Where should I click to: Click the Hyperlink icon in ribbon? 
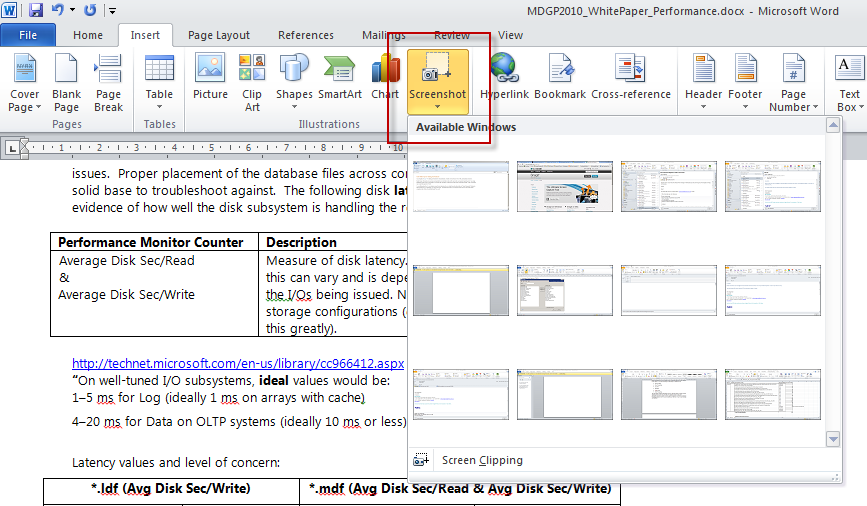(x=504, y=79)
